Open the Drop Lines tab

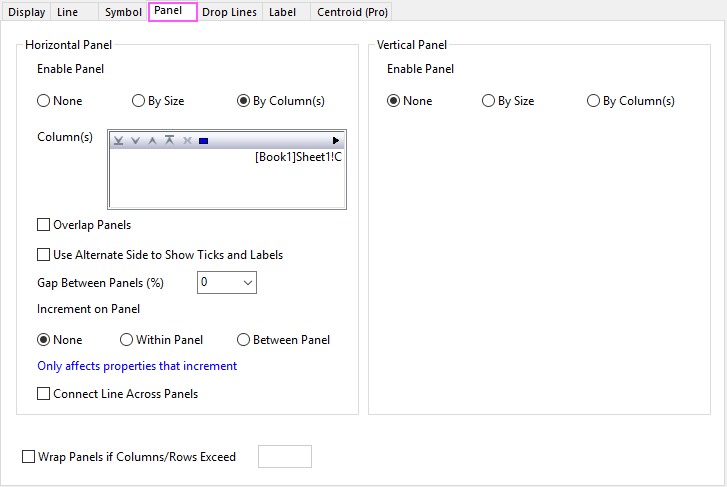coord(230,12)
